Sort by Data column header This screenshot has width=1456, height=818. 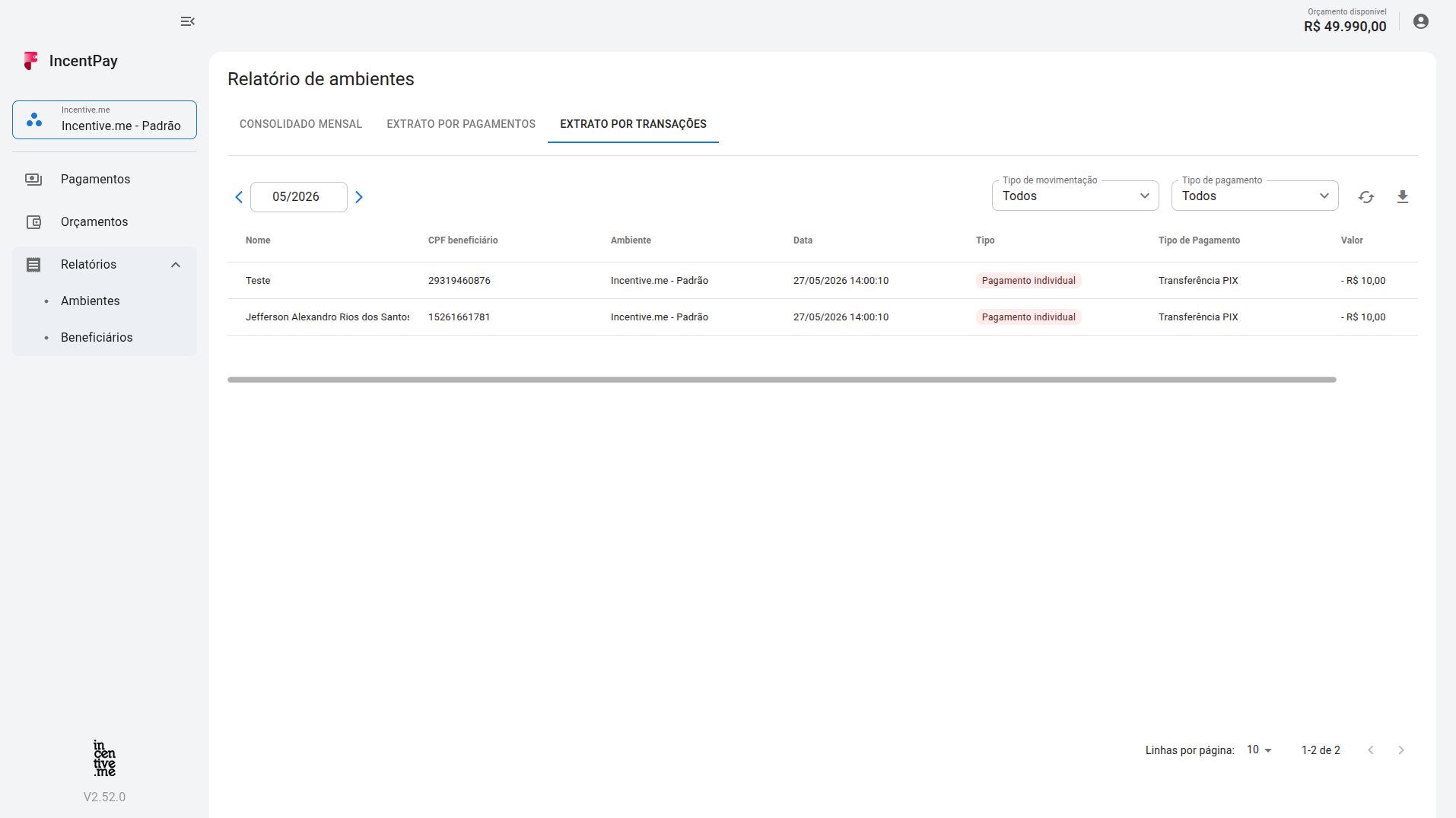tap(803, 240)
